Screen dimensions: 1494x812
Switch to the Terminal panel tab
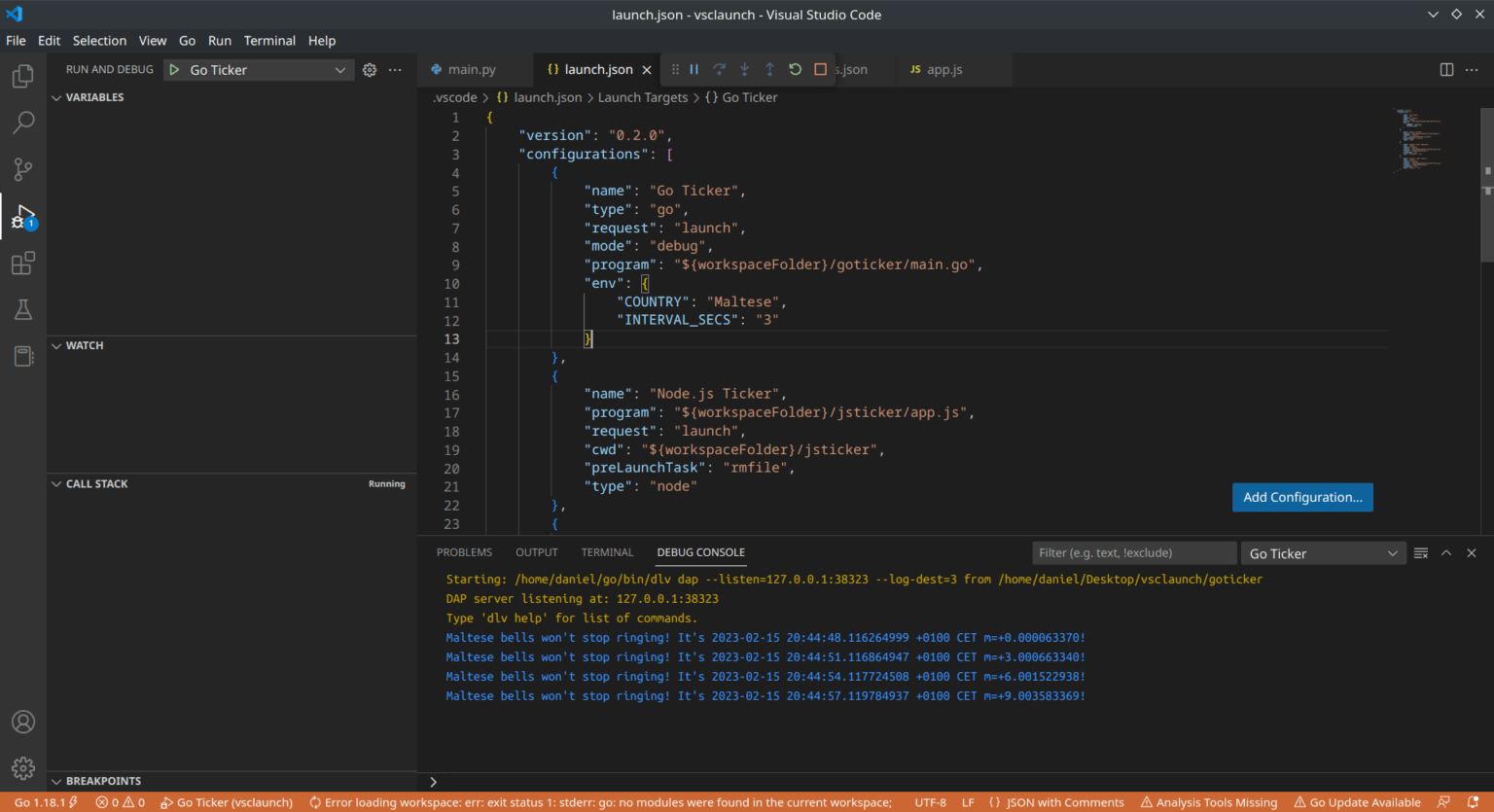click(606, 552)
